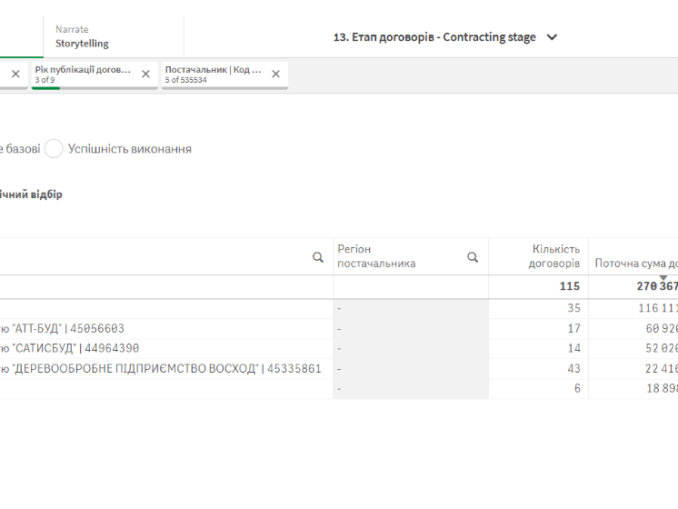Expand the 'Постачальник | Код' selection chip
This screenshot has width=678, height=509.
(212, 74)
